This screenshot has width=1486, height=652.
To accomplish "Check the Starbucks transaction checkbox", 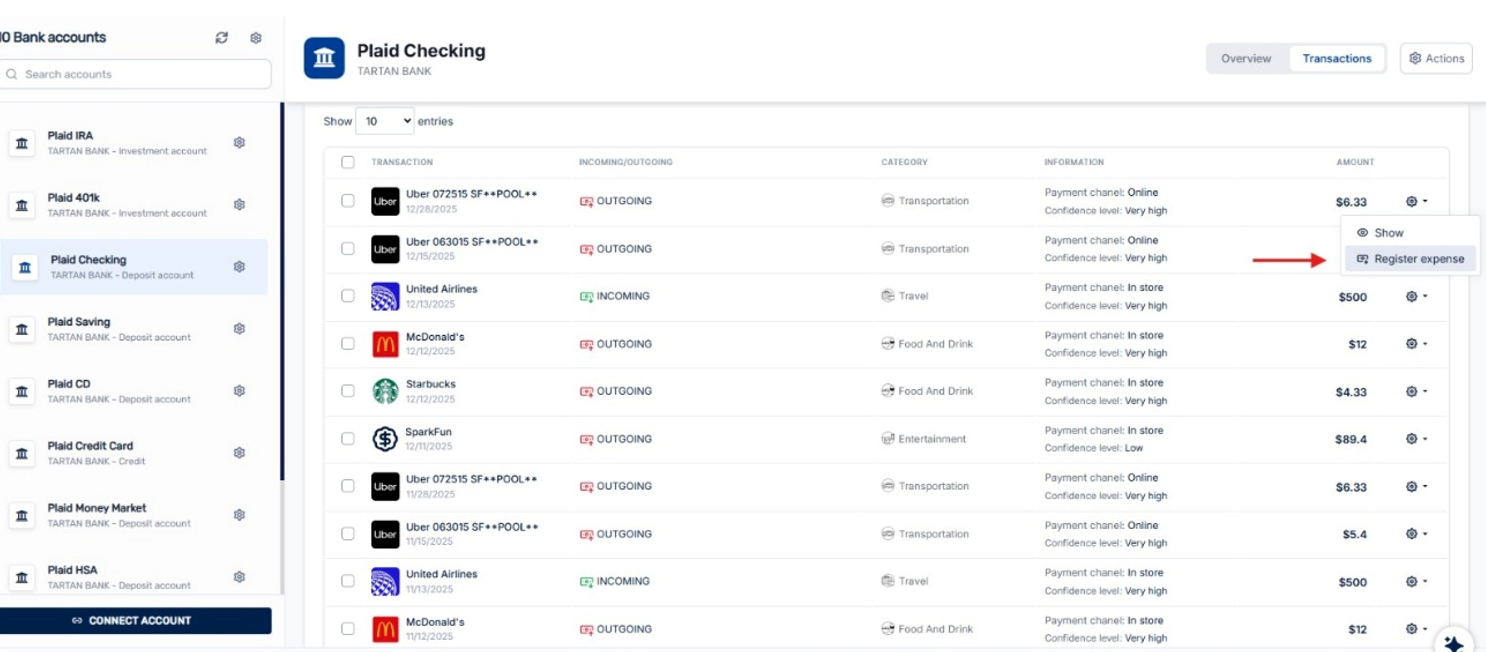I will coord(348,391).
